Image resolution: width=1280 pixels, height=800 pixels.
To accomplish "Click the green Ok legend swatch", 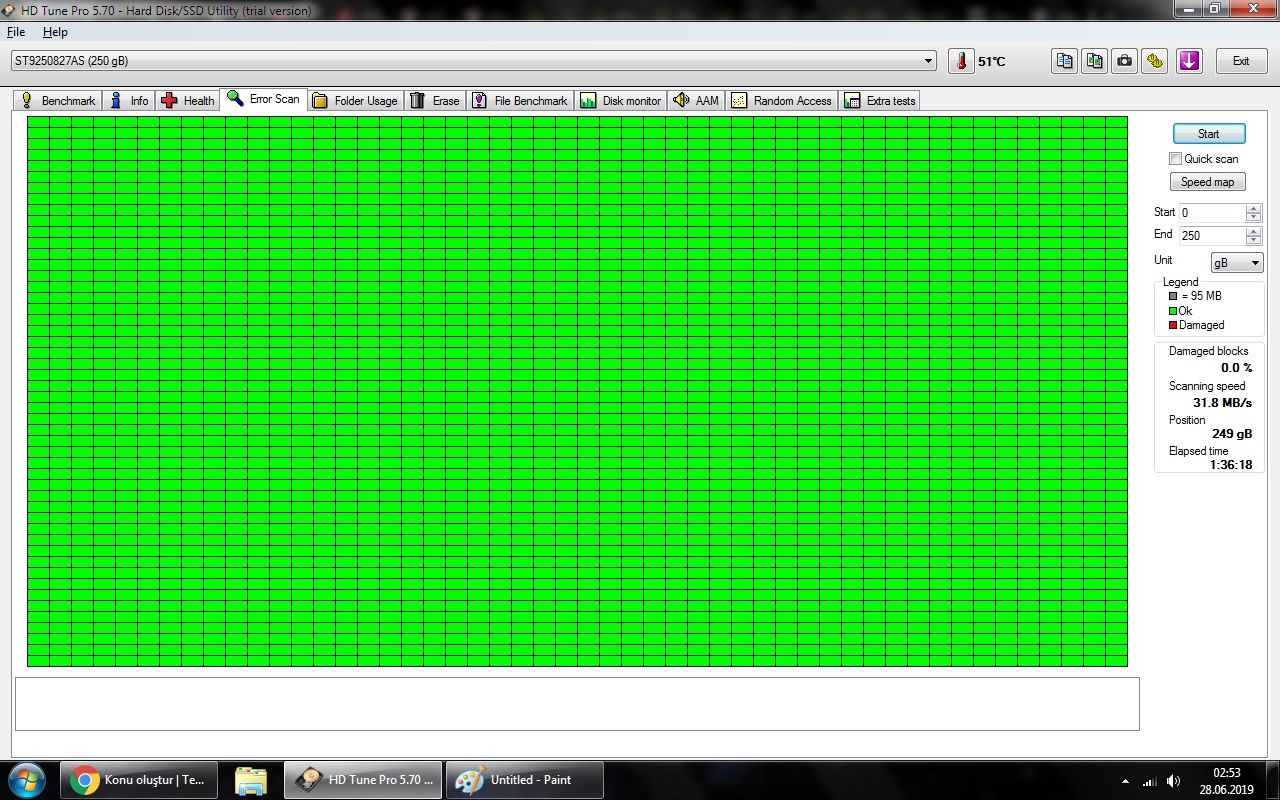I will (x=1173, y=311).
